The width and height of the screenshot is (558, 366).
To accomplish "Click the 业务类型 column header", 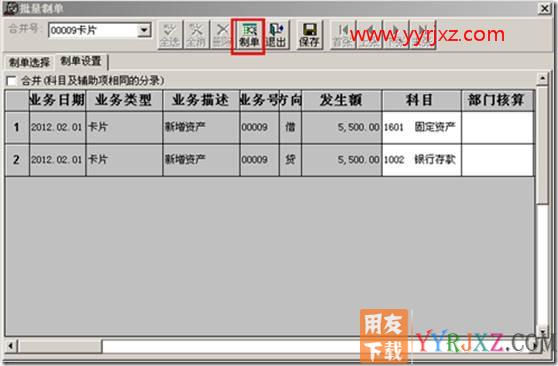I will [x=124, y=100].
